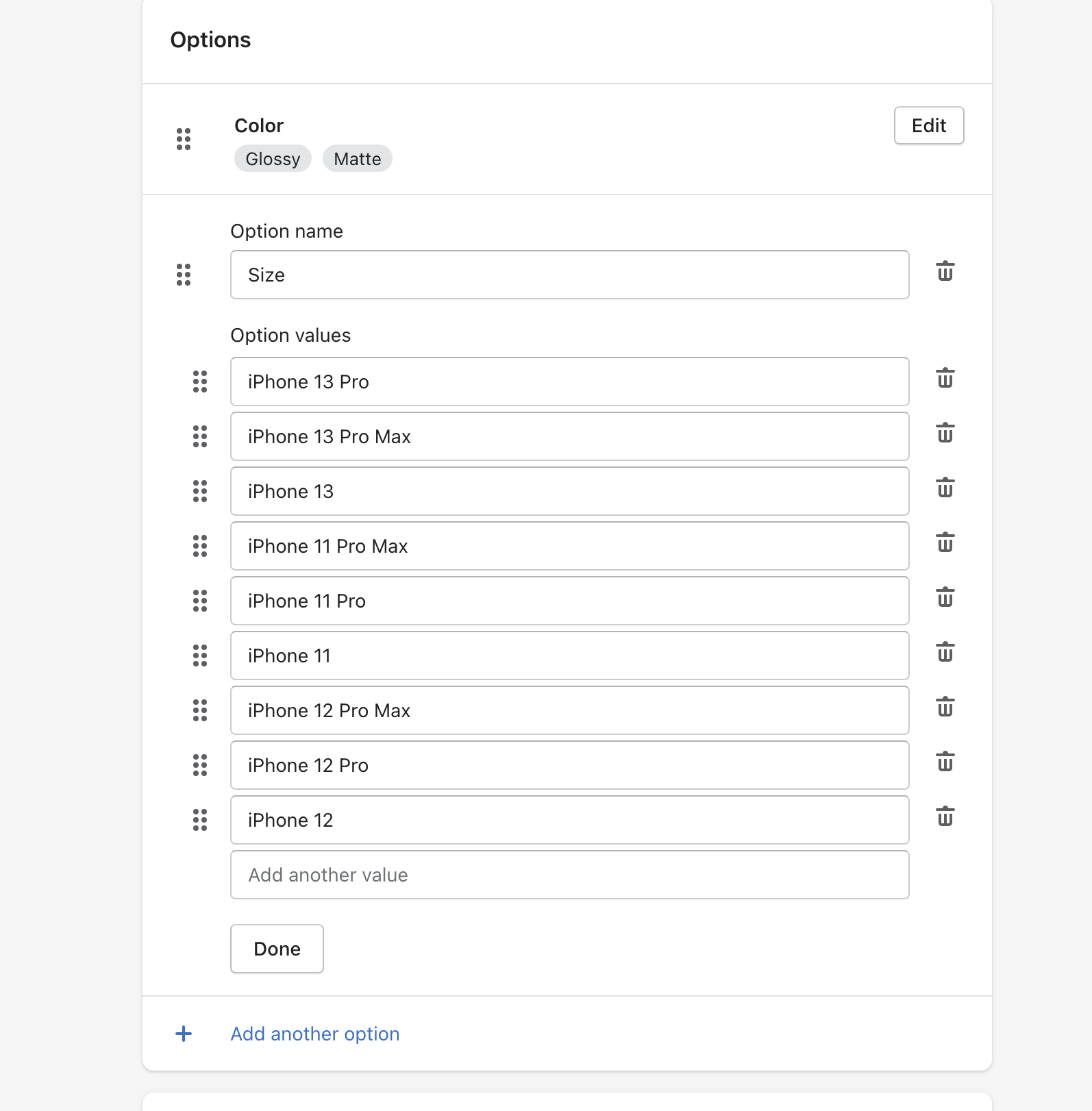The image size is (1092, 1111).
Task: Select the Matte color tag
Action: click(357, 159)
